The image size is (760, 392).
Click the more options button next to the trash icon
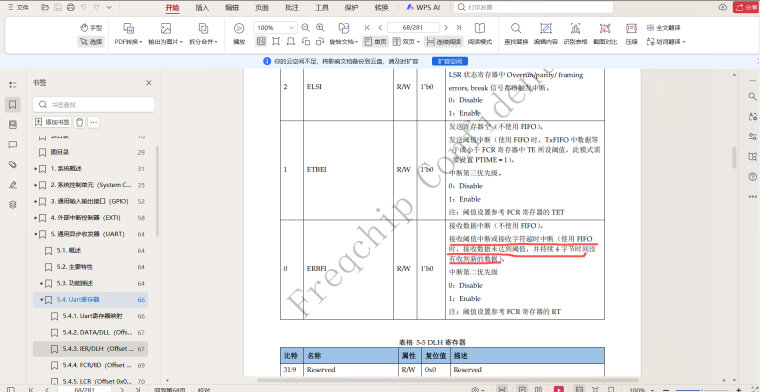[x=94, y=122]
